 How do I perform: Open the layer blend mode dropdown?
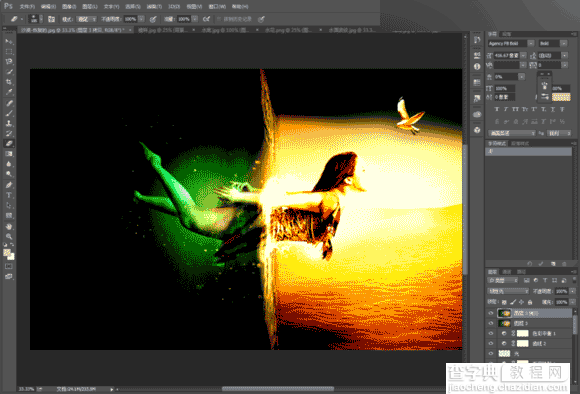tap(508, 291)
